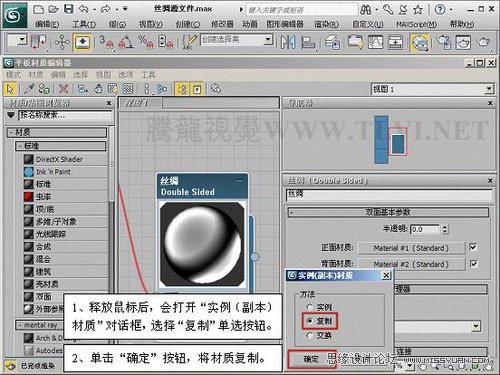Open the 图形编辑器 menu
The image size is (500, 375).
point(285,24)
